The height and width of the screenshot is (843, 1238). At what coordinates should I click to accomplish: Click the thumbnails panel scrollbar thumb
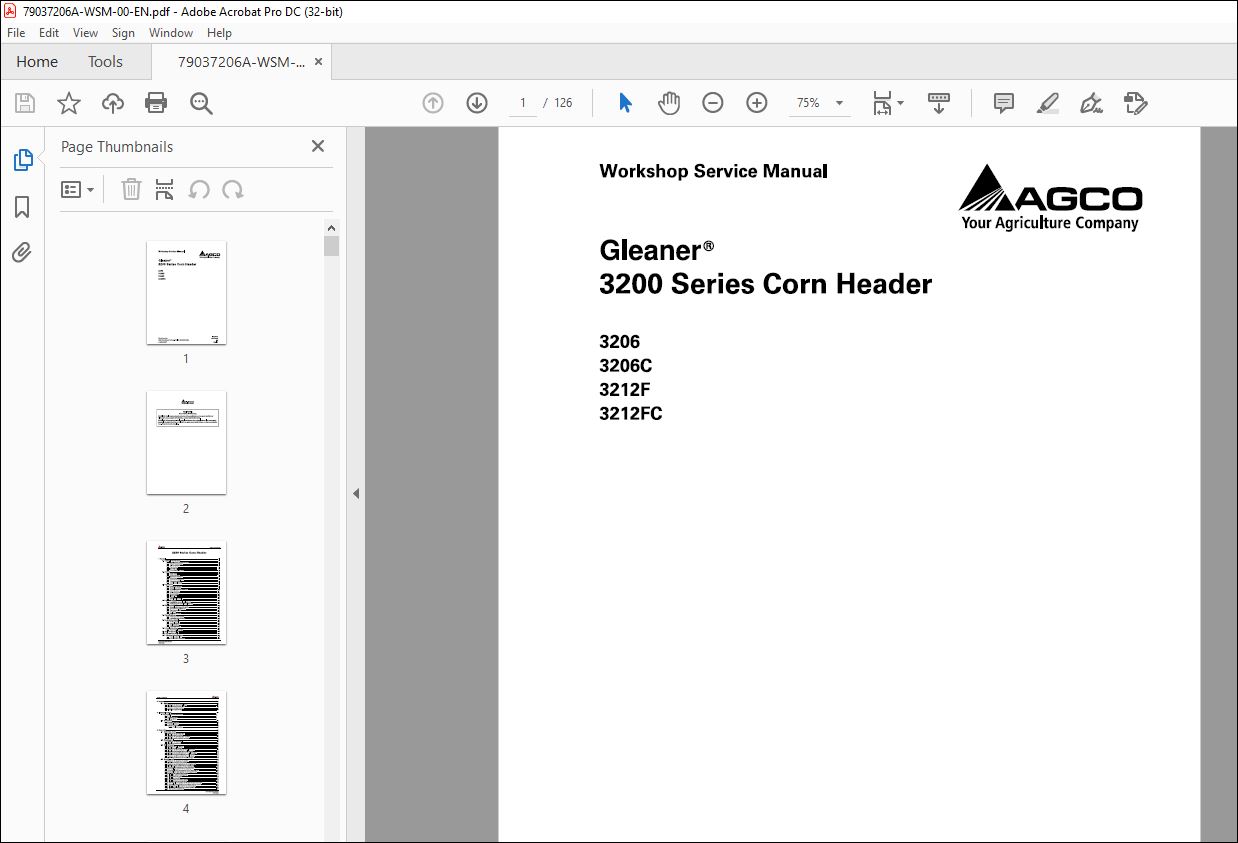(332, 246)
